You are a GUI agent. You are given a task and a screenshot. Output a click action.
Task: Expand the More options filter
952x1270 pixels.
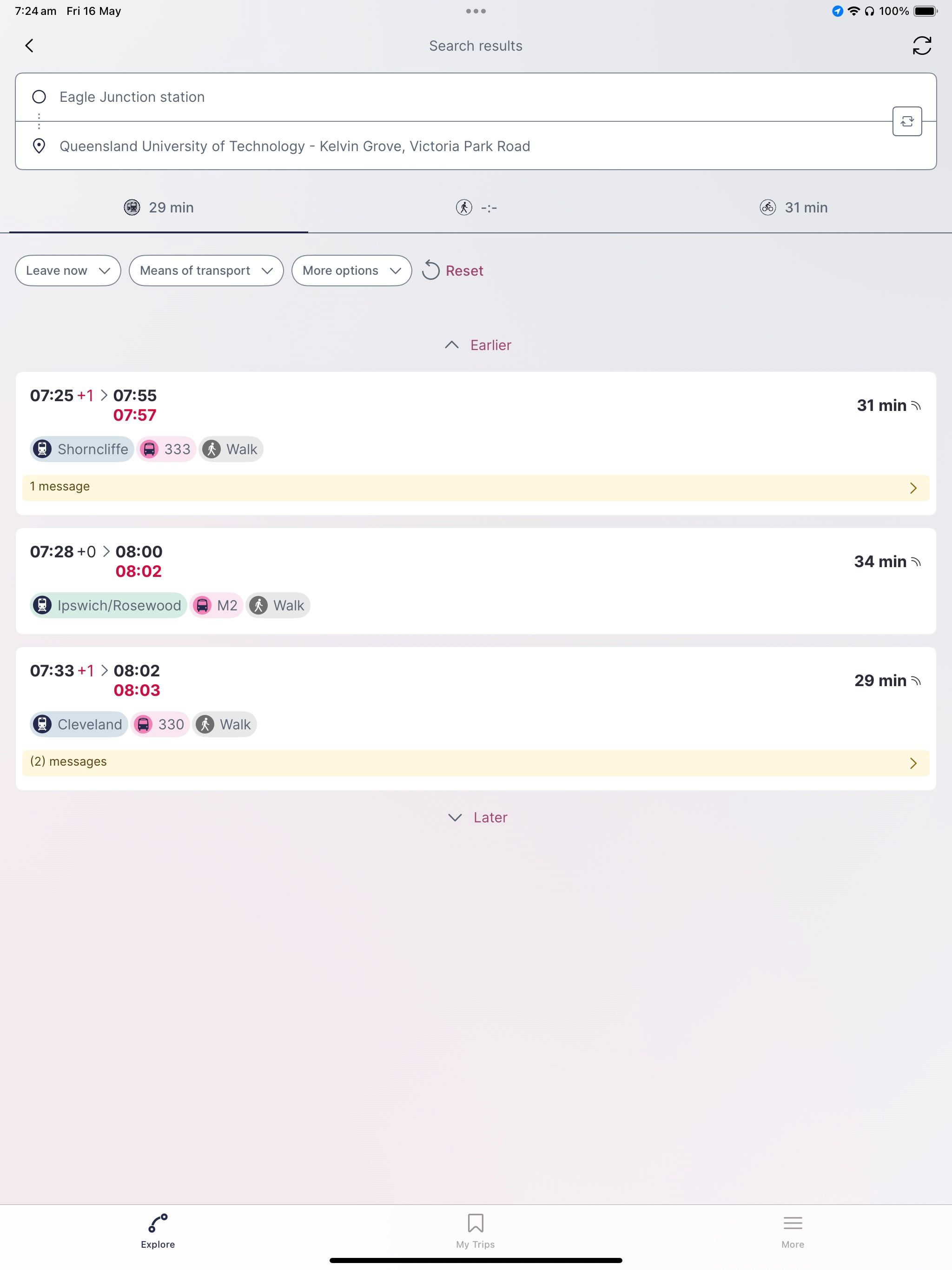point(351,271)
